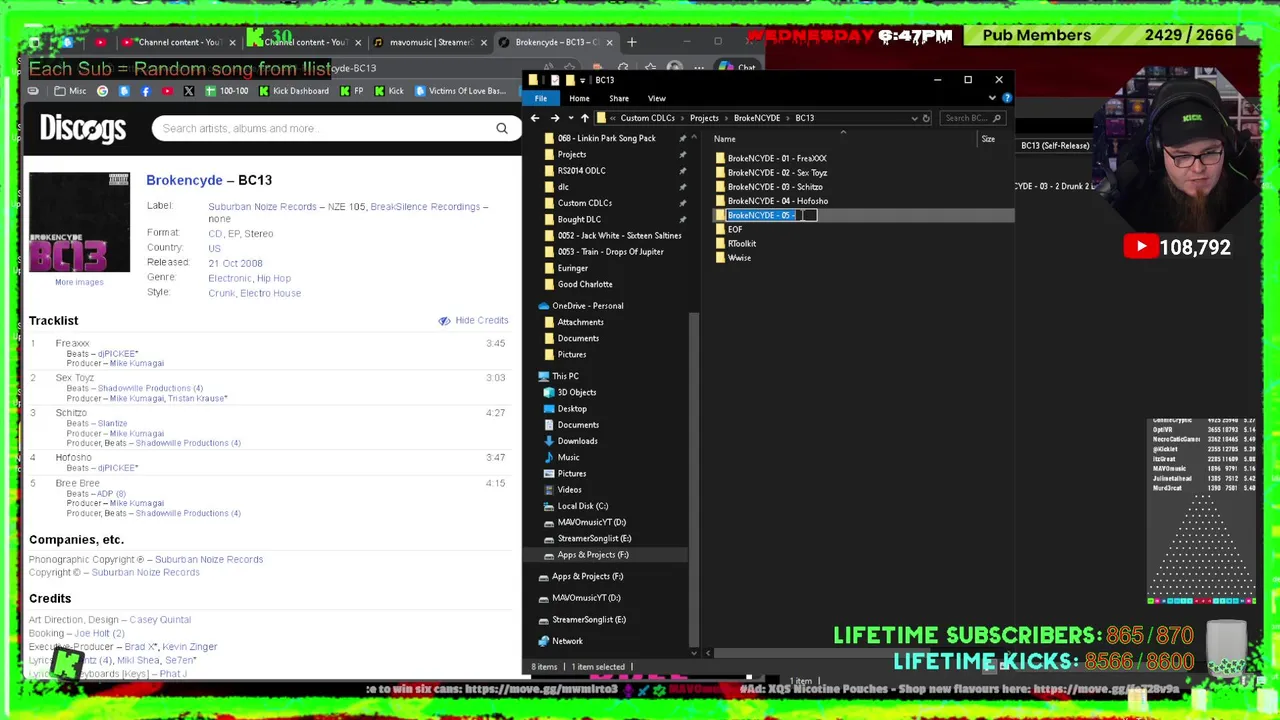Open the Misc bookmarks folder
This screenshot has width=1280, height=720.
click(69, 91)
